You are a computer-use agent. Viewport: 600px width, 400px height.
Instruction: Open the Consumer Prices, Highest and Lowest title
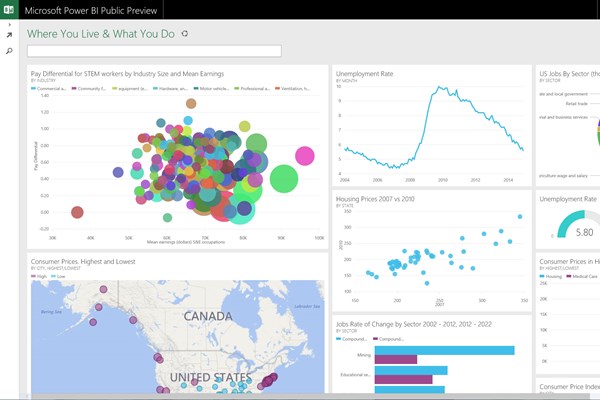83,262
